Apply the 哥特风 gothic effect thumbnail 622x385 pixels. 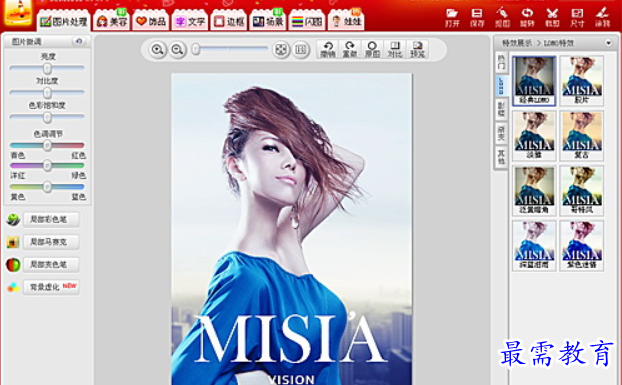point(582,191)
